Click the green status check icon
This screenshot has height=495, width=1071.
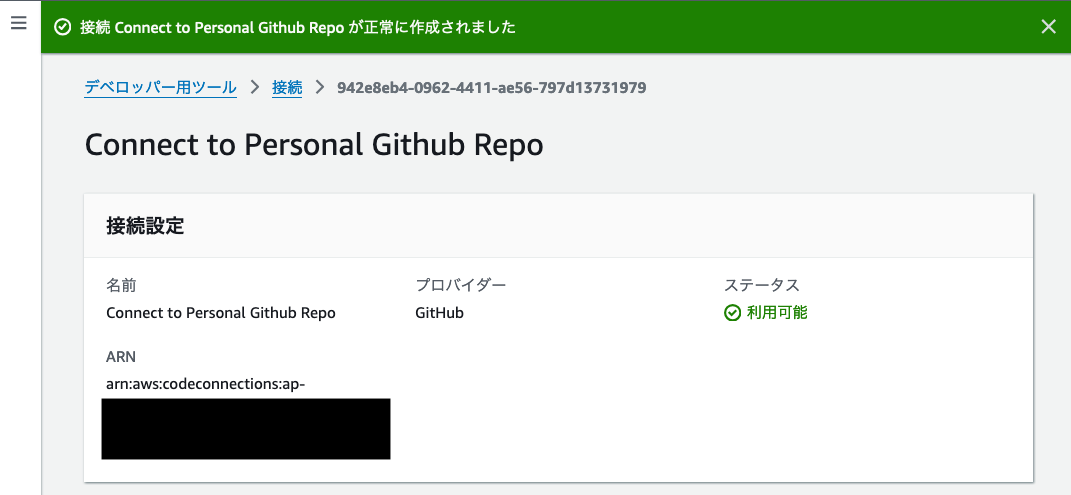tap(732, 313)
